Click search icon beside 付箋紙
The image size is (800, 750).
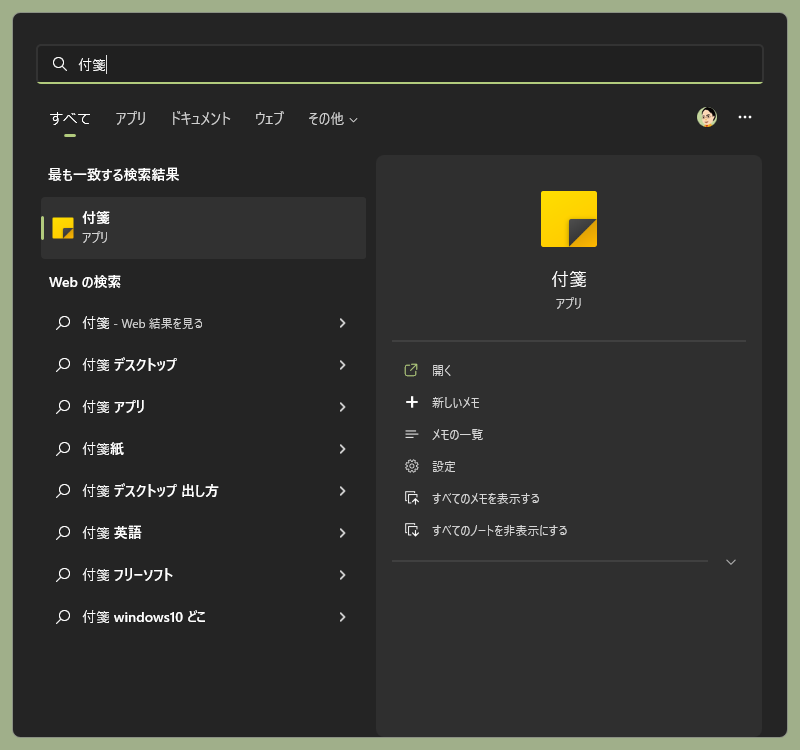(63, 449)
